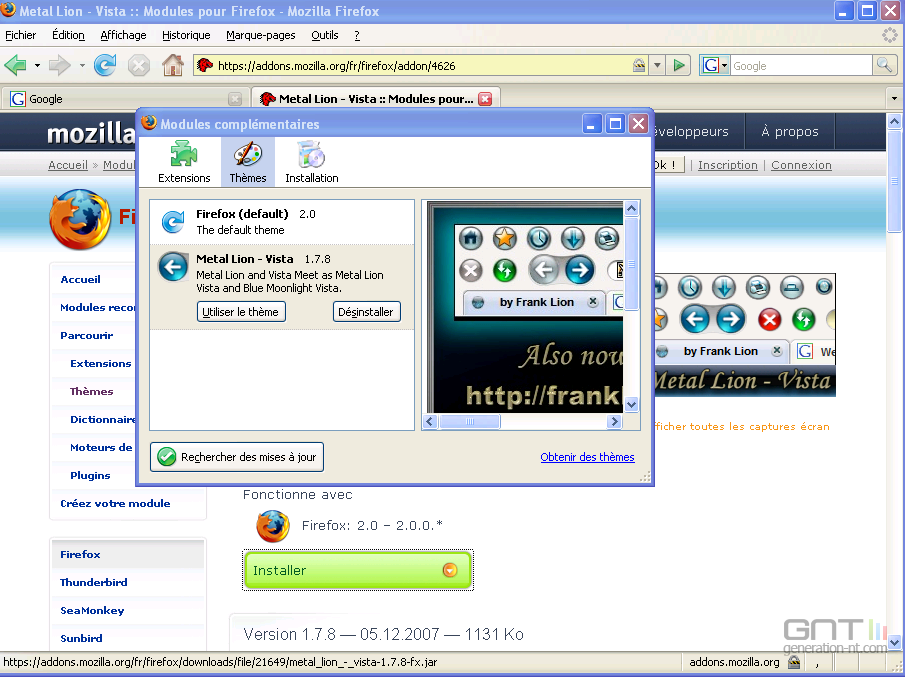Click the status bar security lock icon

[x=794, y=662]
